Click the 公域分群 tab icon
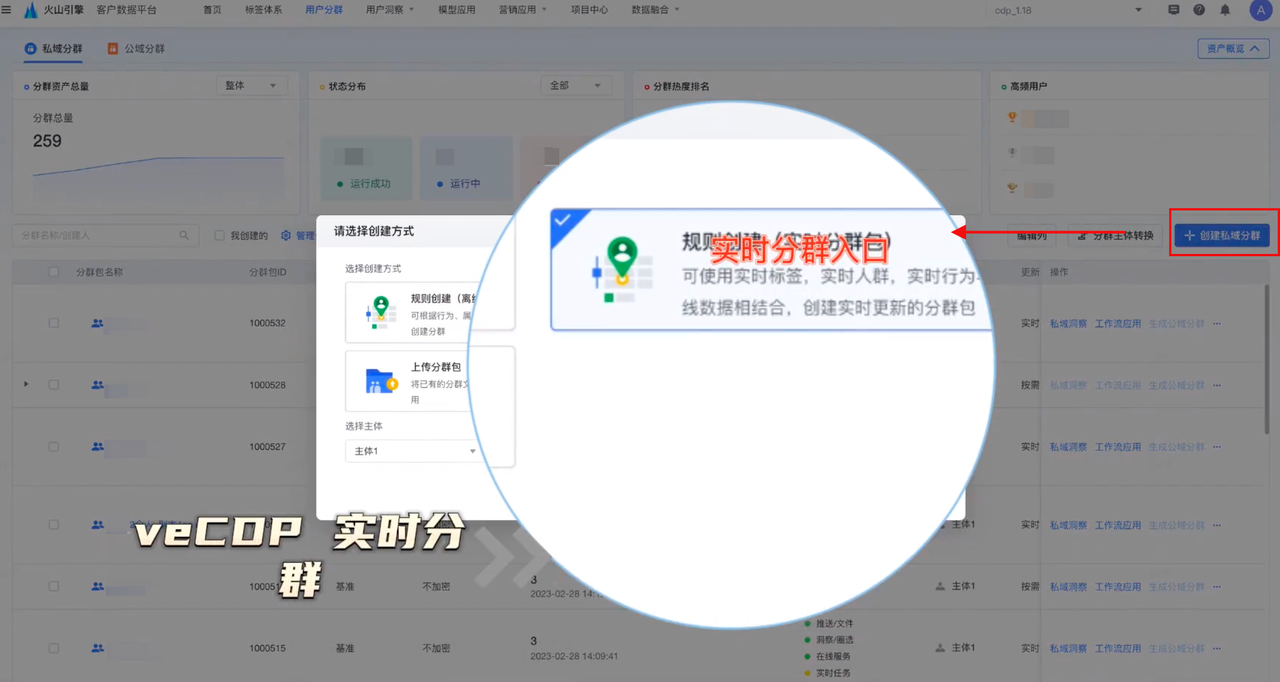Viewport: 1280px width, 682px height. pyautogui.click(x=113, y=48)
